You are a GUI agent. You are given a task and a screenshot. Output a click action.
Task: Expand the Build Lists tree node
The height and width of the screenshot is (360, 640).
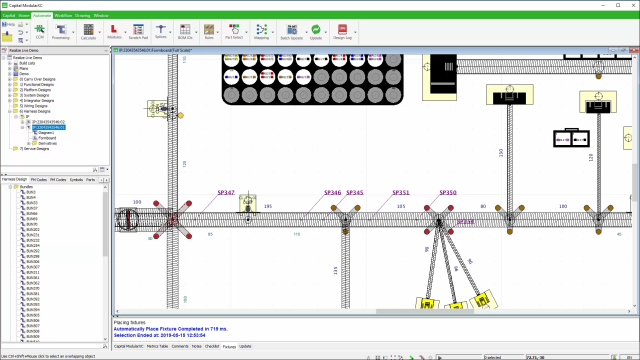click(10, 63)
